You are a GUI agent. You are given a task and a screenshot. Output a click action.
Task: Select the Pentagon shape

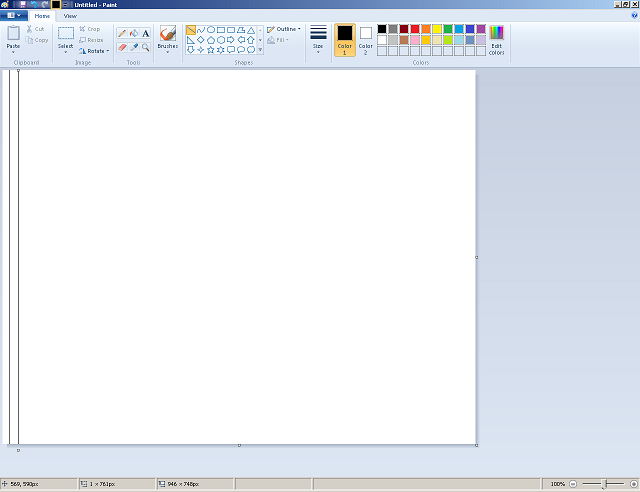[x=211, y=40]
